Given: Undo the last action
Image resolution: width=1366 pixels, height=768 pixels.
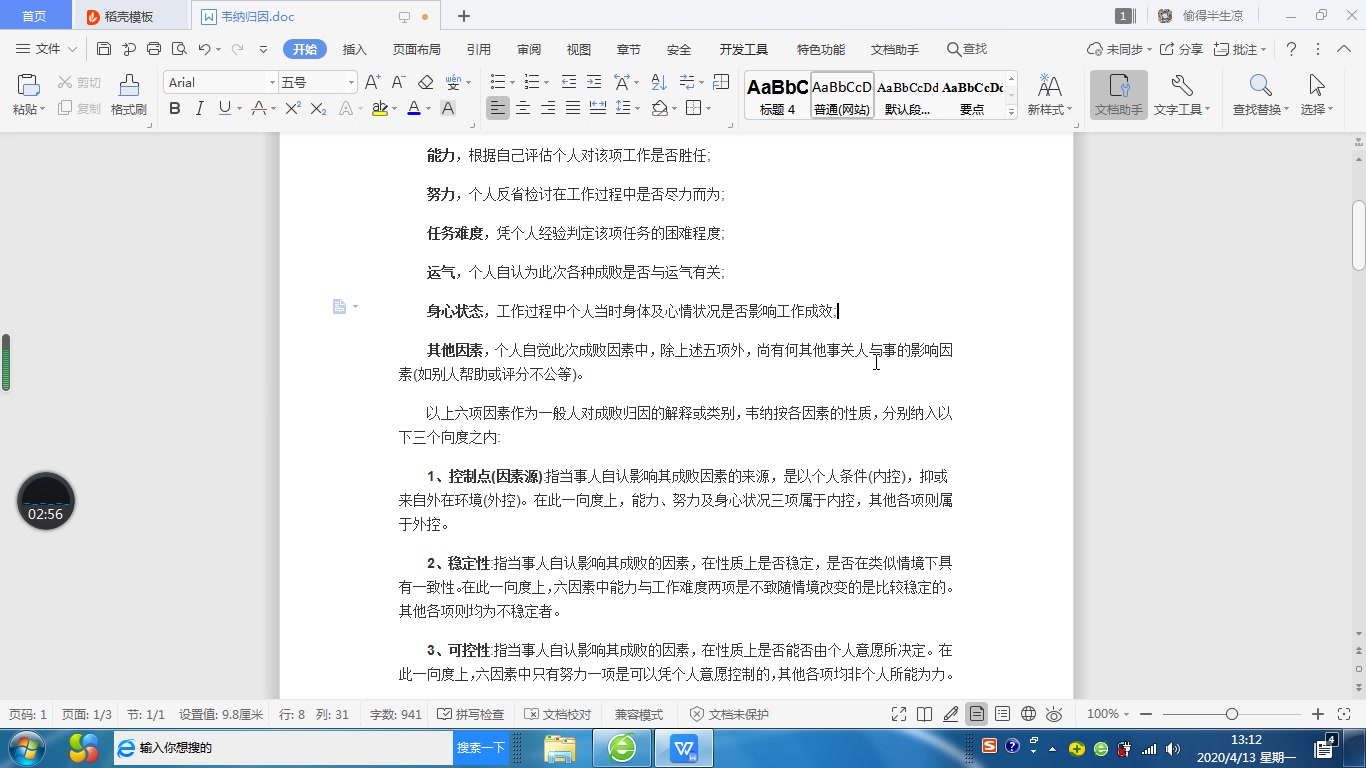Looking at the screenshot, I should (x=204, y=49).
